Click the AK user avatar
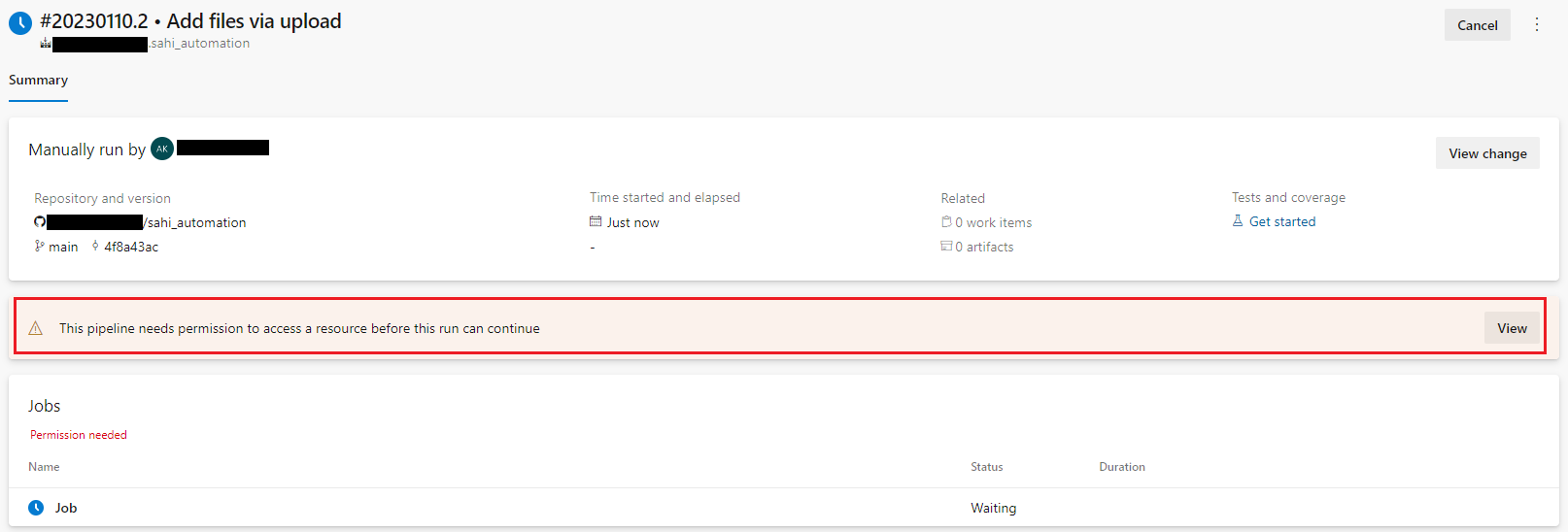Viewport: 1568px width, 532px height. (162, 149)
